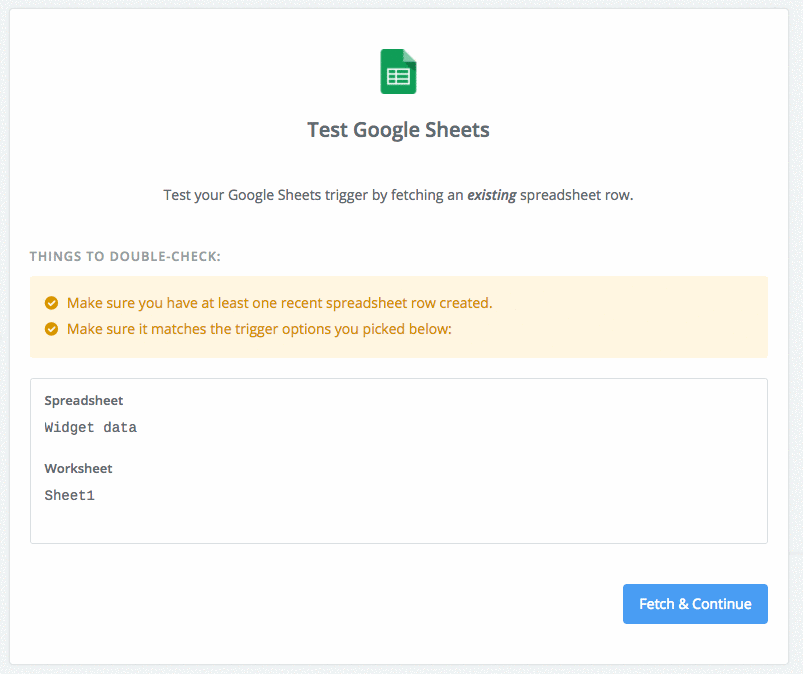Select the 'Test Google Sheets' heading
803x674 pixels.
(398, 130)
